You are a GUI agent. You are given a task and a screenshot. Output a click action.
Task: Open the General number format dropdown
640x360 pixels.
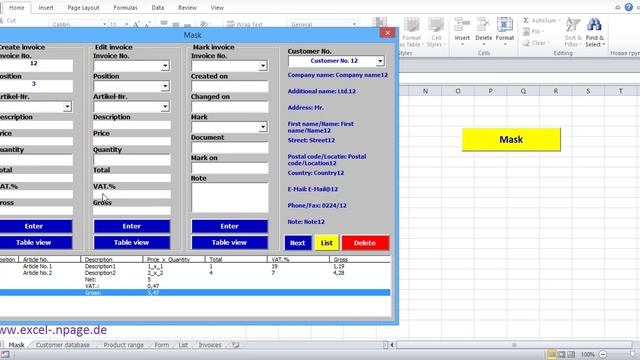(x=354, y=24)
